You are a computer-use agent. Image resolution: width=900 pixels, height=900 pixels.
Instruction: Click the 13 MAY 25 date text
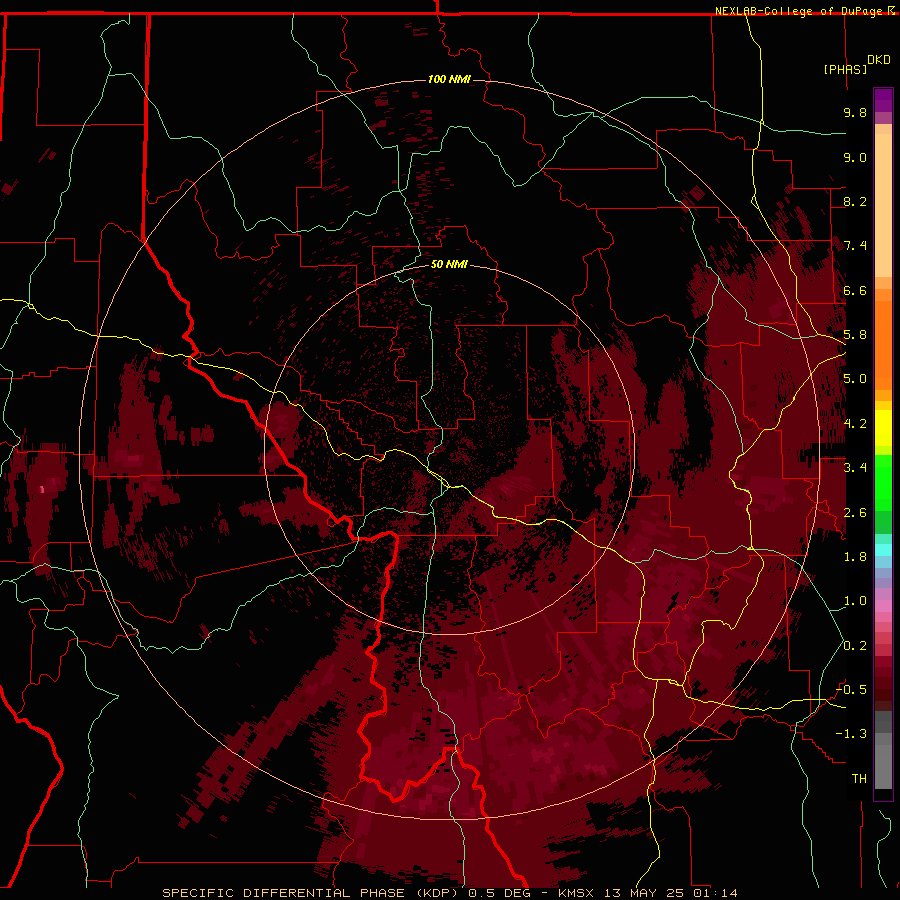[x=646, y=893]
